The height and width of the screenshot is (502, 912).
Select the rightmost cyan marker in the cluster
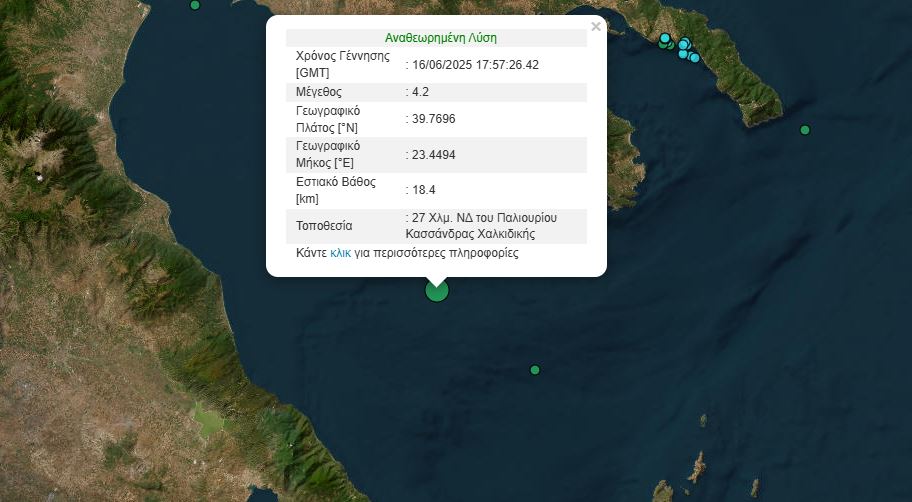[694, 57]
